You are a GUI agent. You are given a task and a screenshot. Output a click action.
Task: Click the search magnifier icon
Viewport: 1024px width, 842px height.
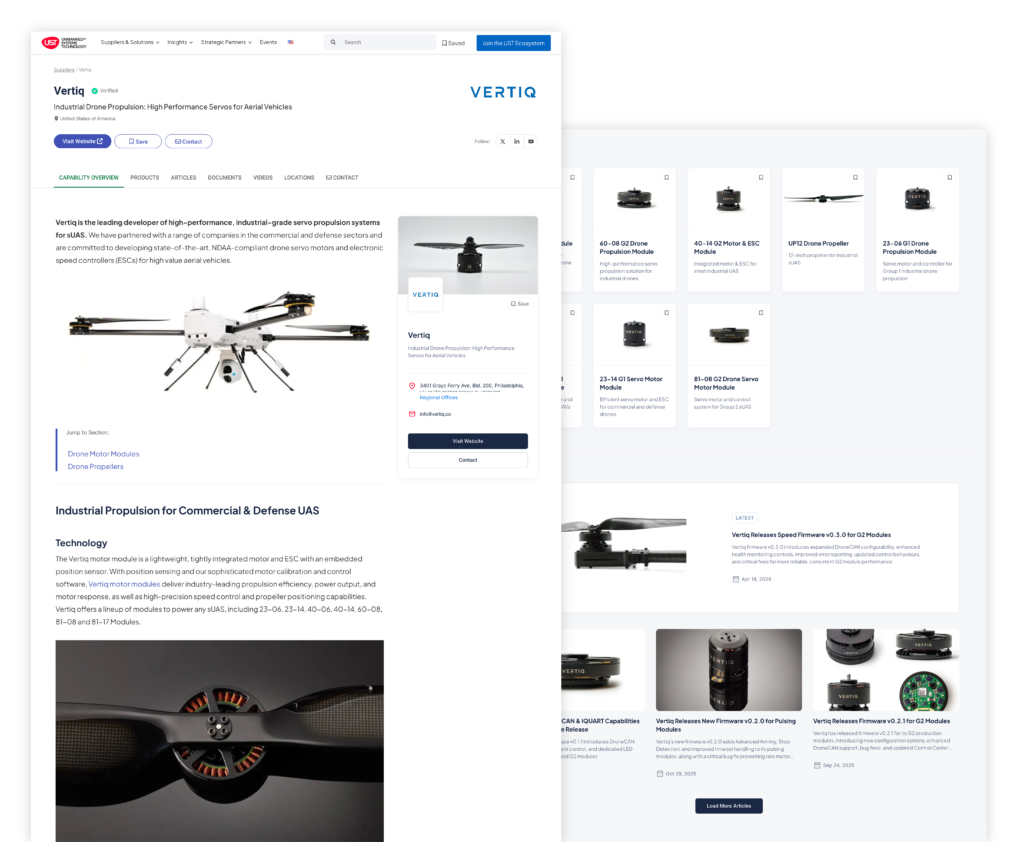[333, 42]
